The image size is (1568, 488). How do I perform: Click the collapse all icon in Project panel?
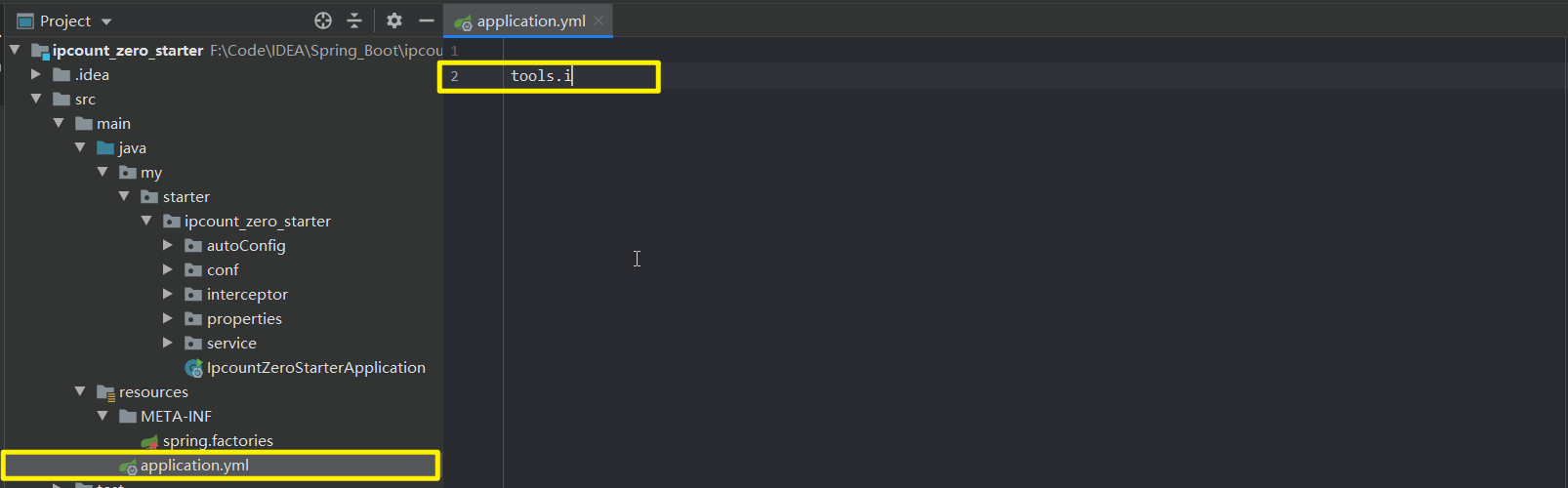[354, 20]
